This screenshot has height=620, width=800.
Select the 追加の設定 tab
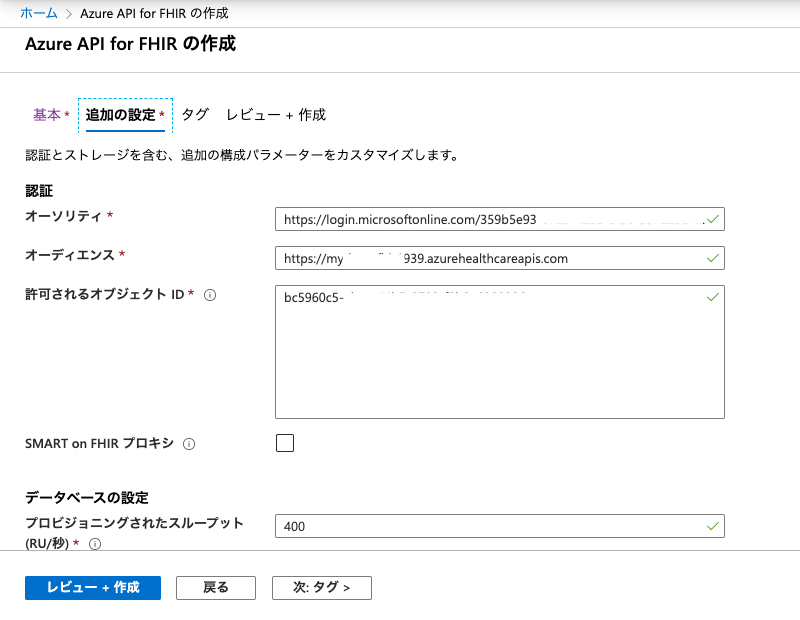click(x=125, y=115)
